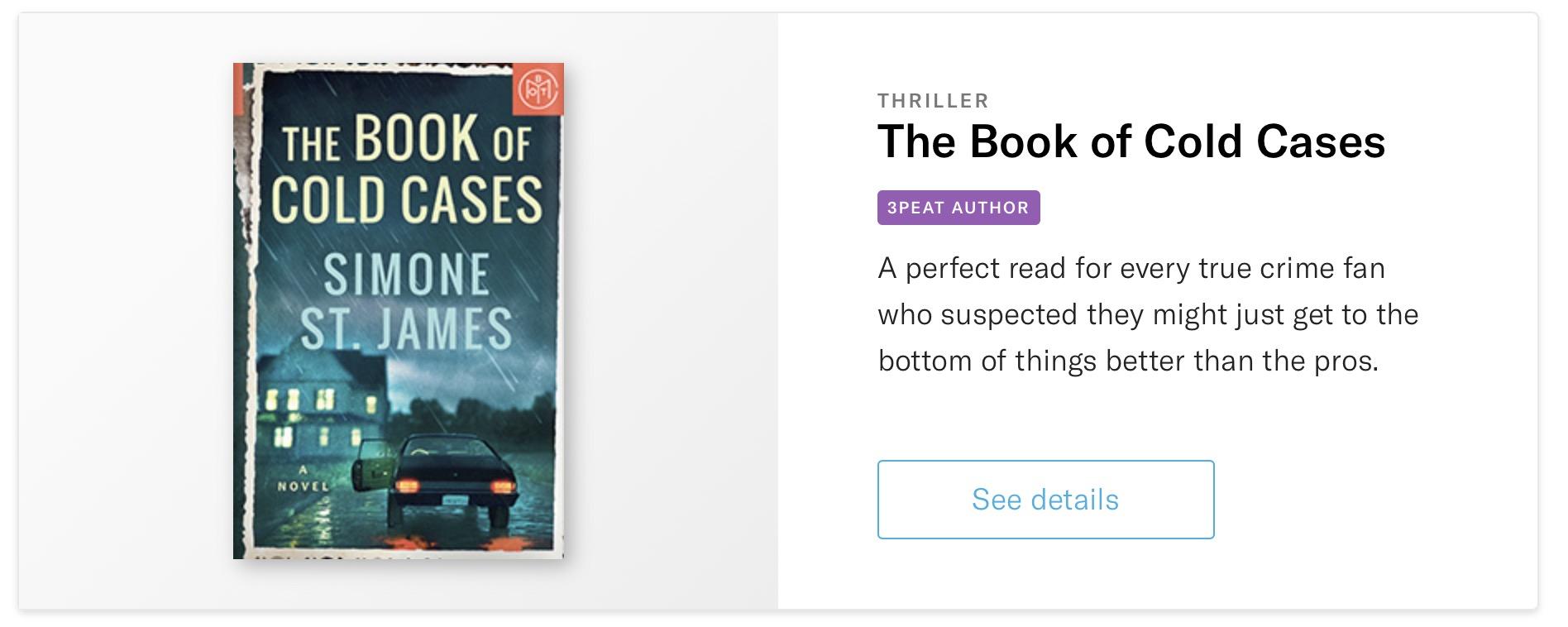Open the See details button
1568x627 pixels.
1045,500
